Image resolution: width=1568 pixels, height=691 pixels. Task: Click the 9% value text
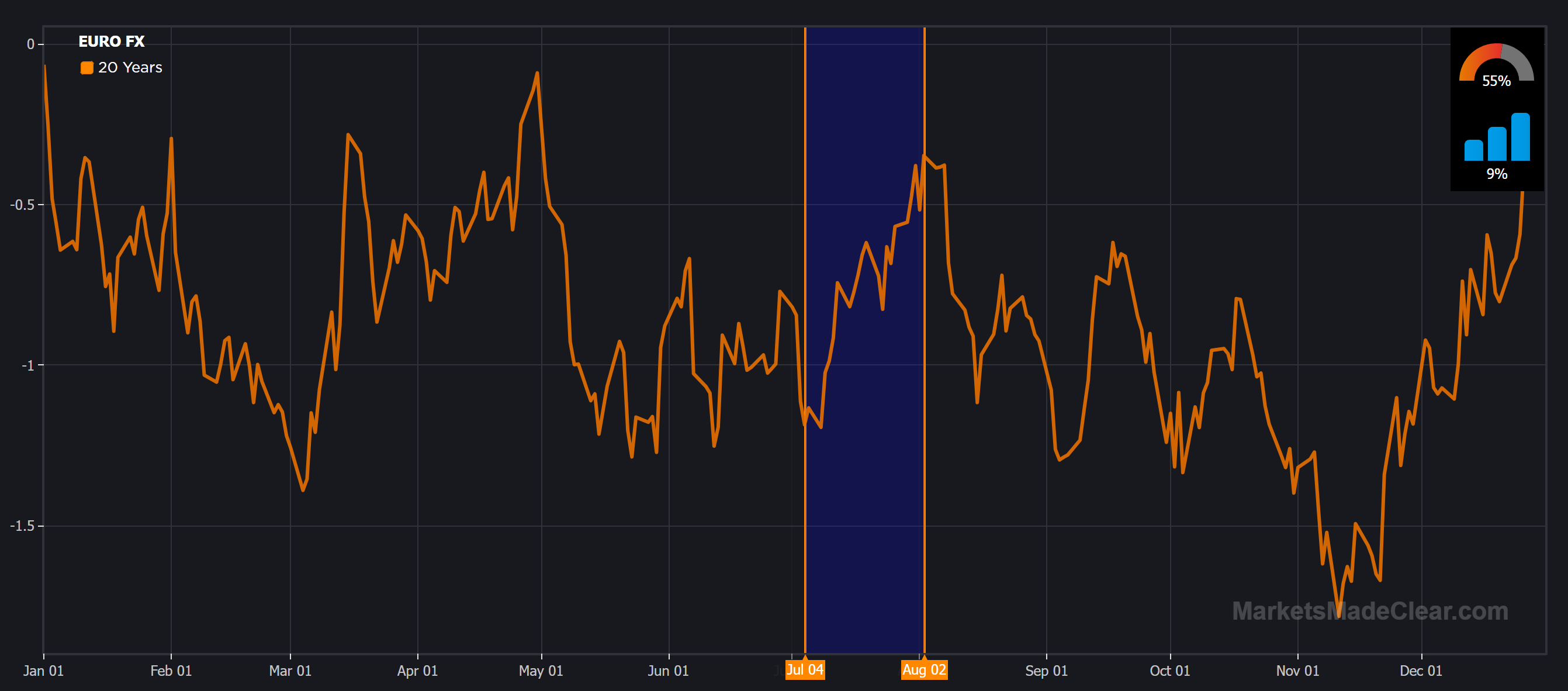pos(1497,174)
